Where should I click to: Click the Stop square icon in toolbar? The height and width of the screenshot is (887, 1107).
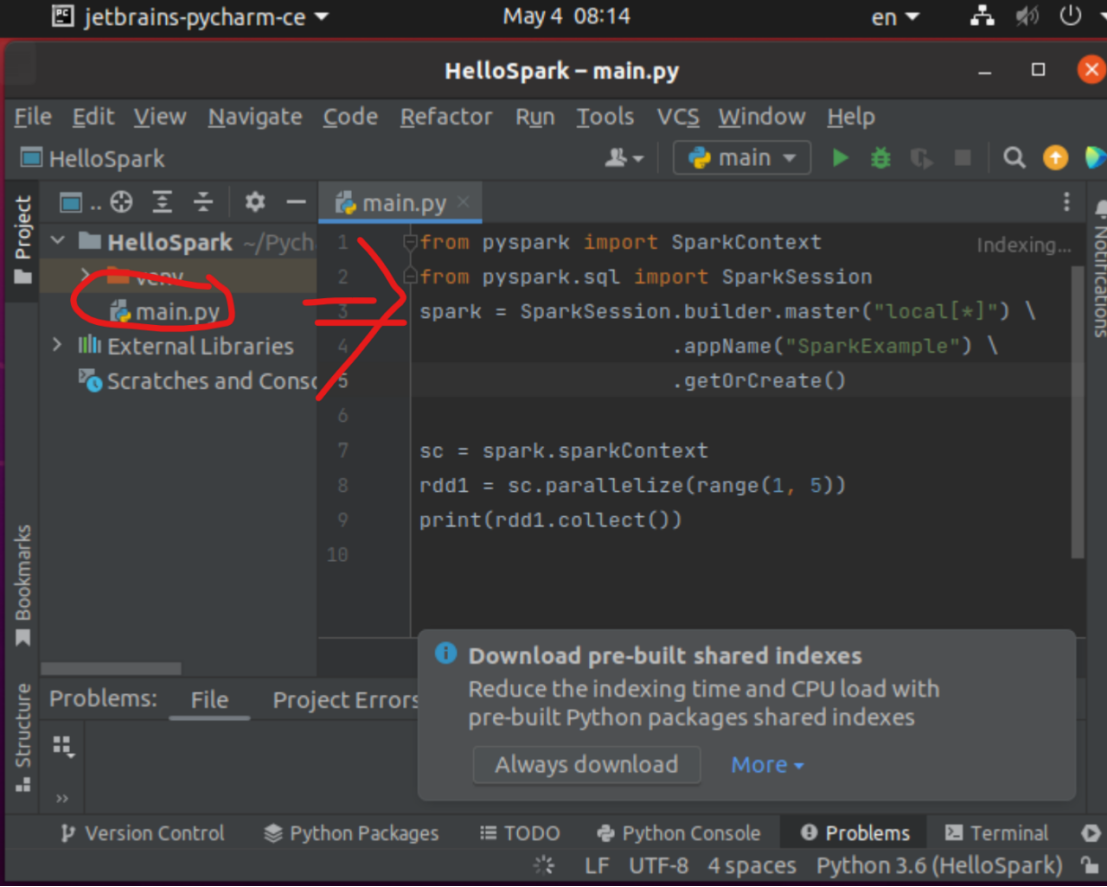coord(962,157)
